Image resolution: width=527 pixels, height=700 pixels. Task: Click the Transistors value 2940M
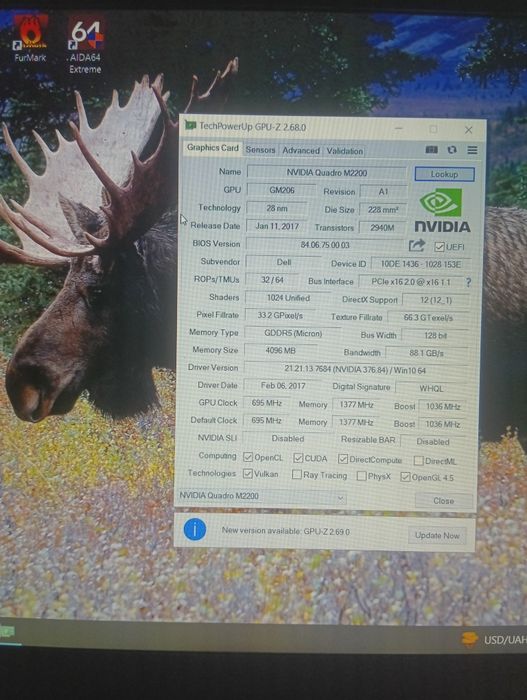382,228
